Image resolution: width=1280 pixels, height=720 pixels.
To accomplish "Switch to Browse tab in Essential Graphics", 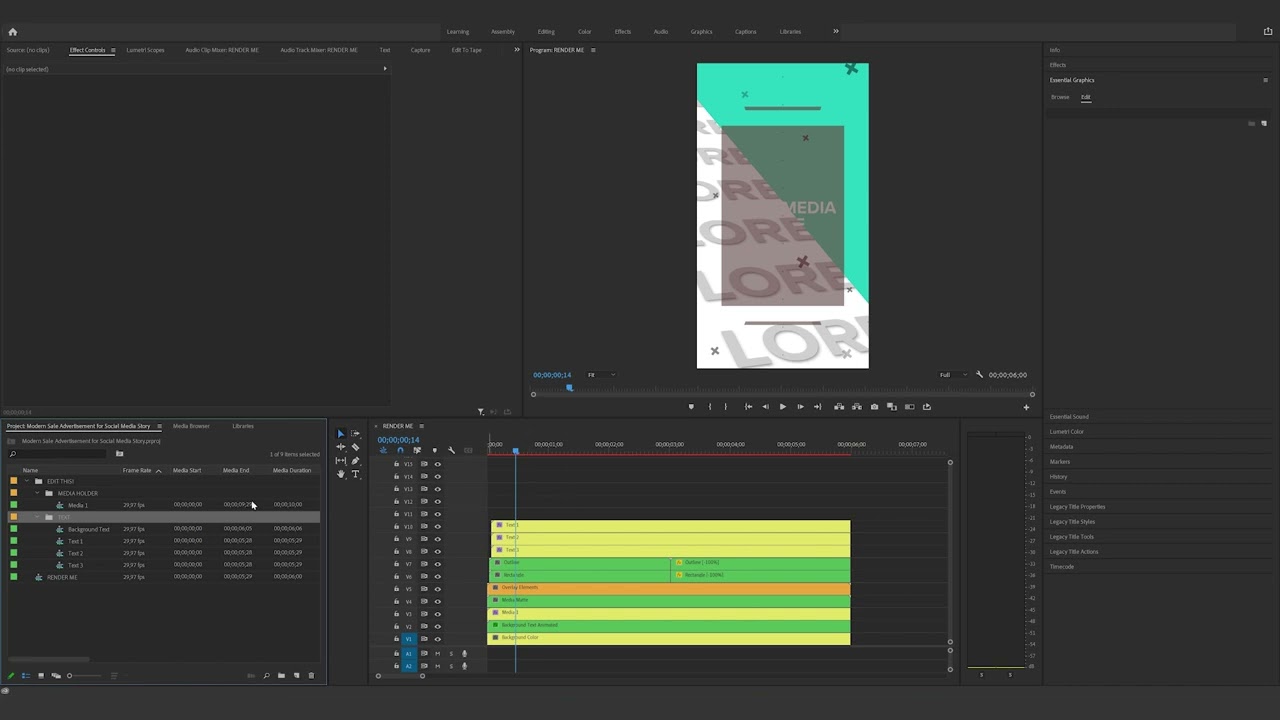I will [x=1060, y=97].
